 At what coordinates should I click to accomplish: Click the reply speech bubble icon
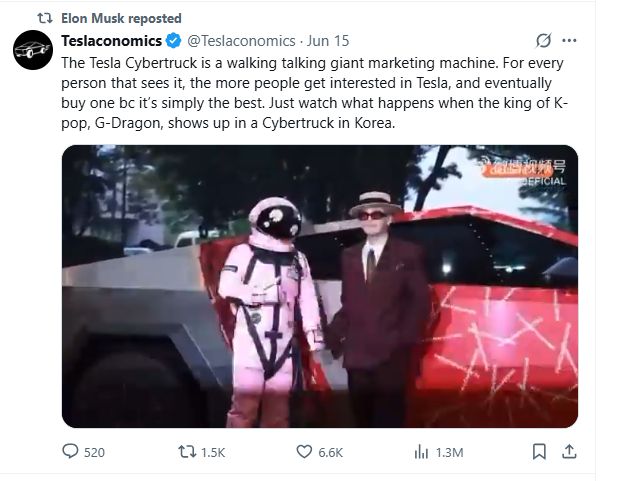70,452
